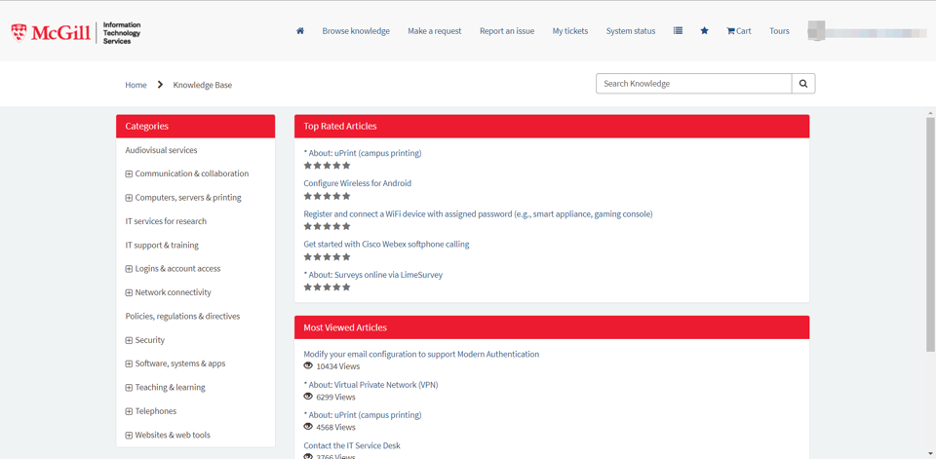Click the Top Rated Articles header
The width and height of the screenshot is (936, 460).
tap(552, 126)
